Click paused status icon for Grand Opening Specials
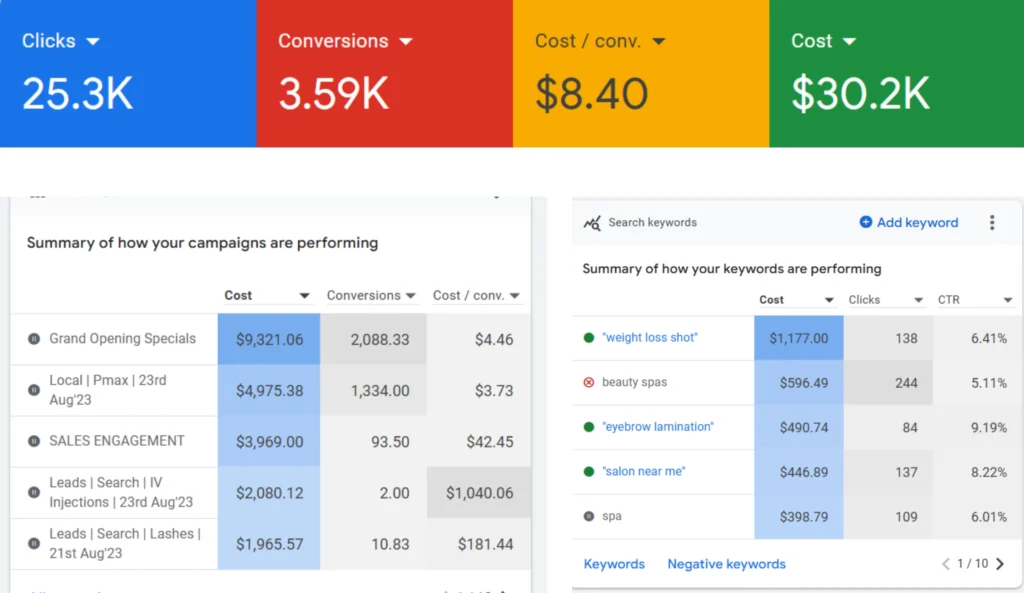The width and height of the screenshot is (1024, 593). point(34,339)
